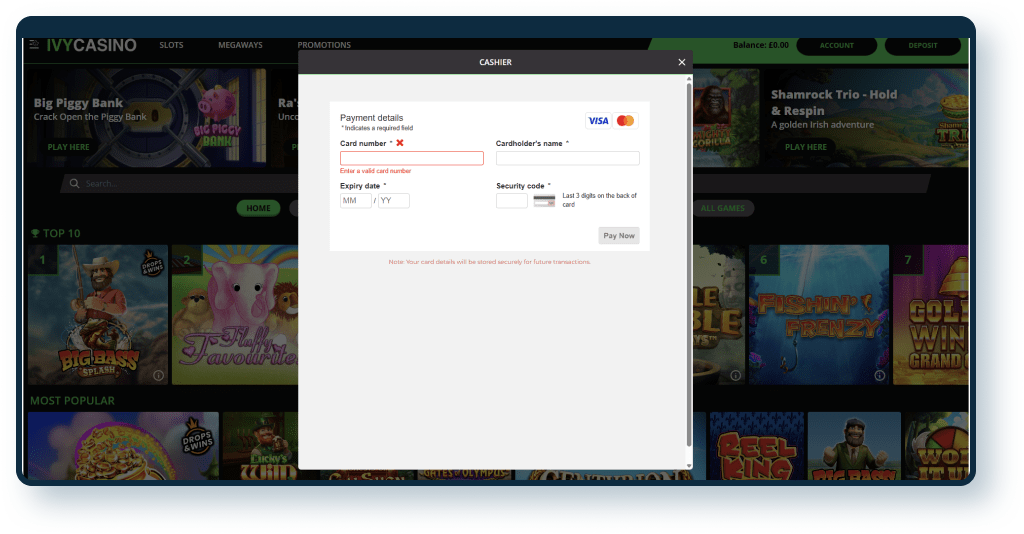1024x534 pixels.
Task: Click the Visa card icon
Action: coord(598,121)
